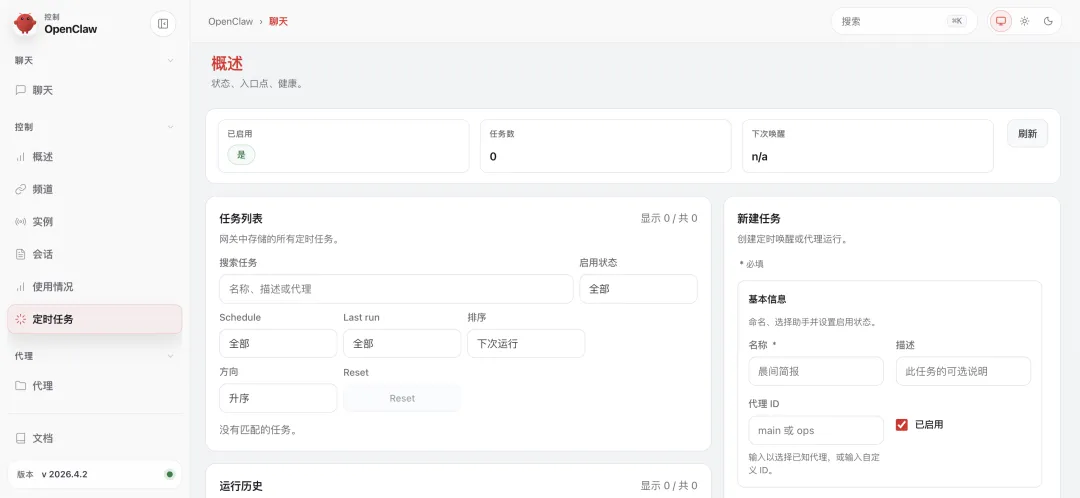The image size is (1080, 498).
Task: Click the Reset filters button
Action: pos(402,398)
